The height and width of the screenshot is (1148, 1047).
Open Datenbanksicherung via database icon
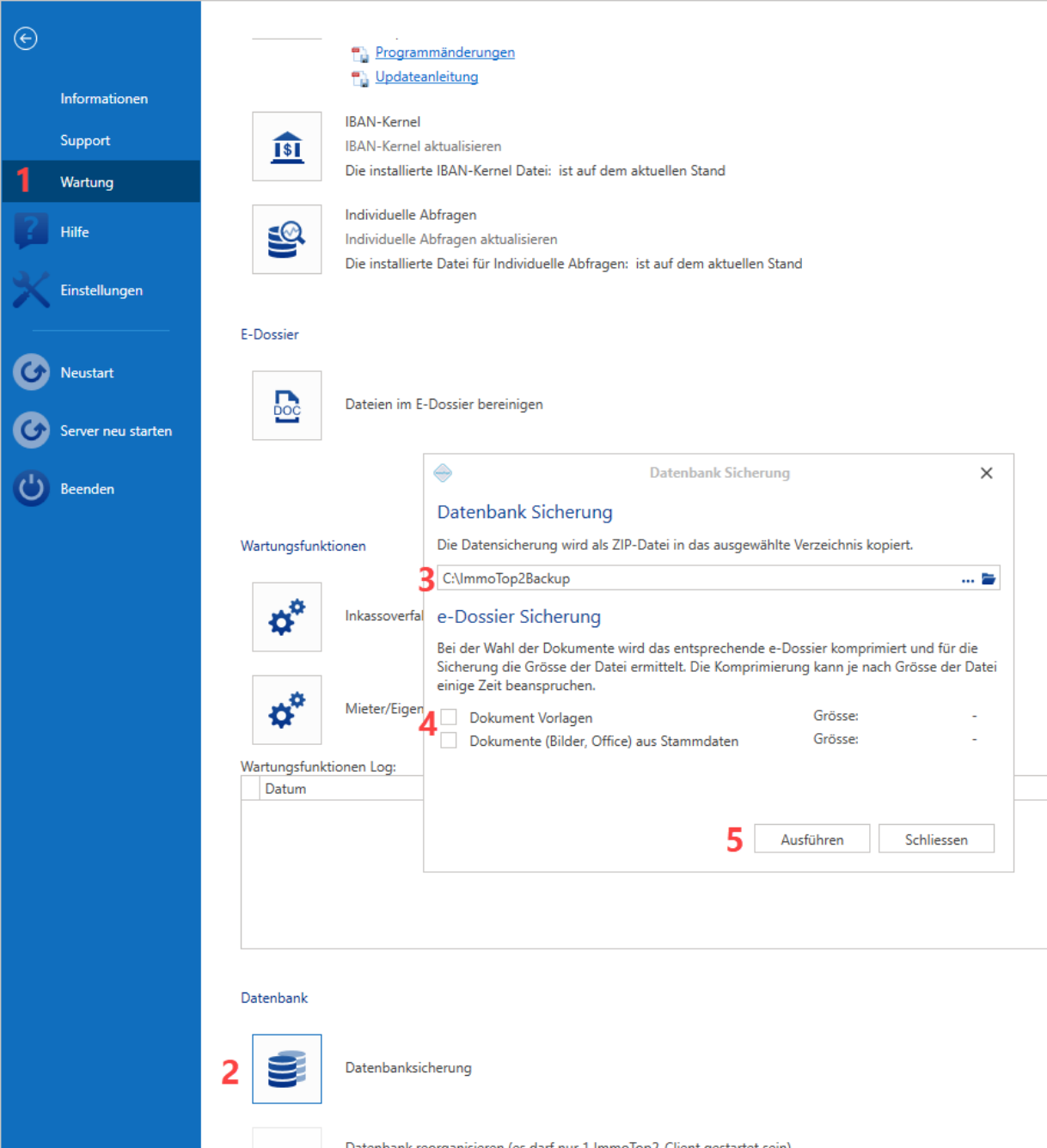287,1069
